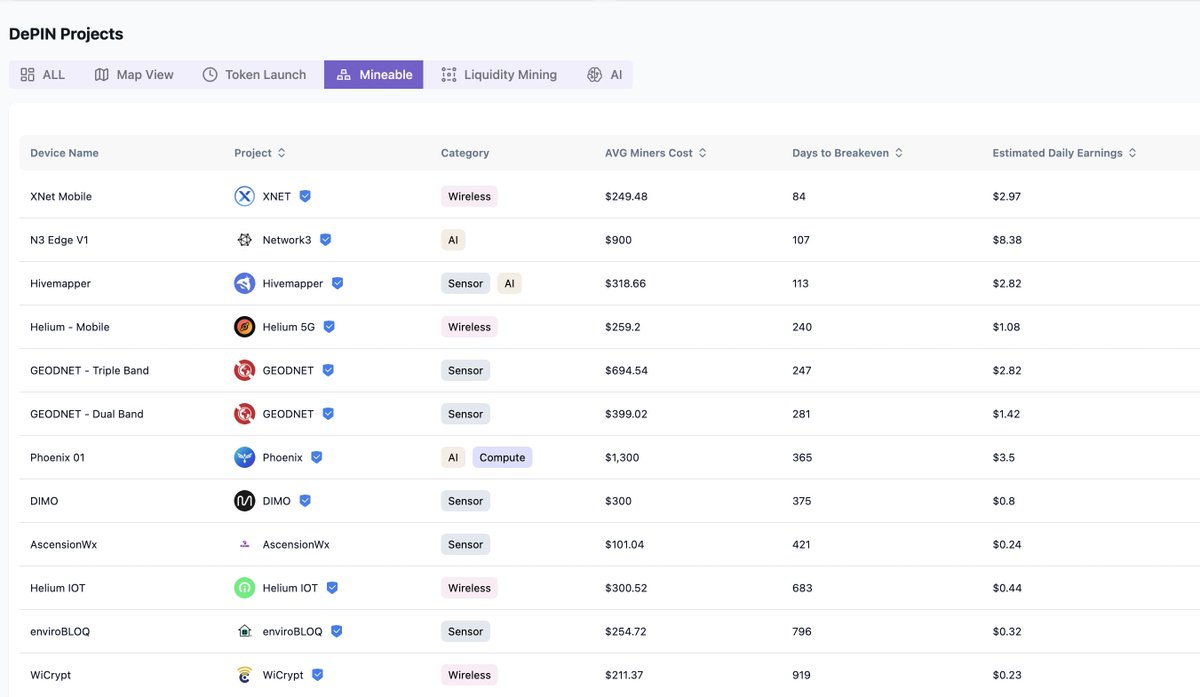Click GEODNET logo in the Triple Band row
This screenshot has height=697, width=1200.
click(244, 370)
